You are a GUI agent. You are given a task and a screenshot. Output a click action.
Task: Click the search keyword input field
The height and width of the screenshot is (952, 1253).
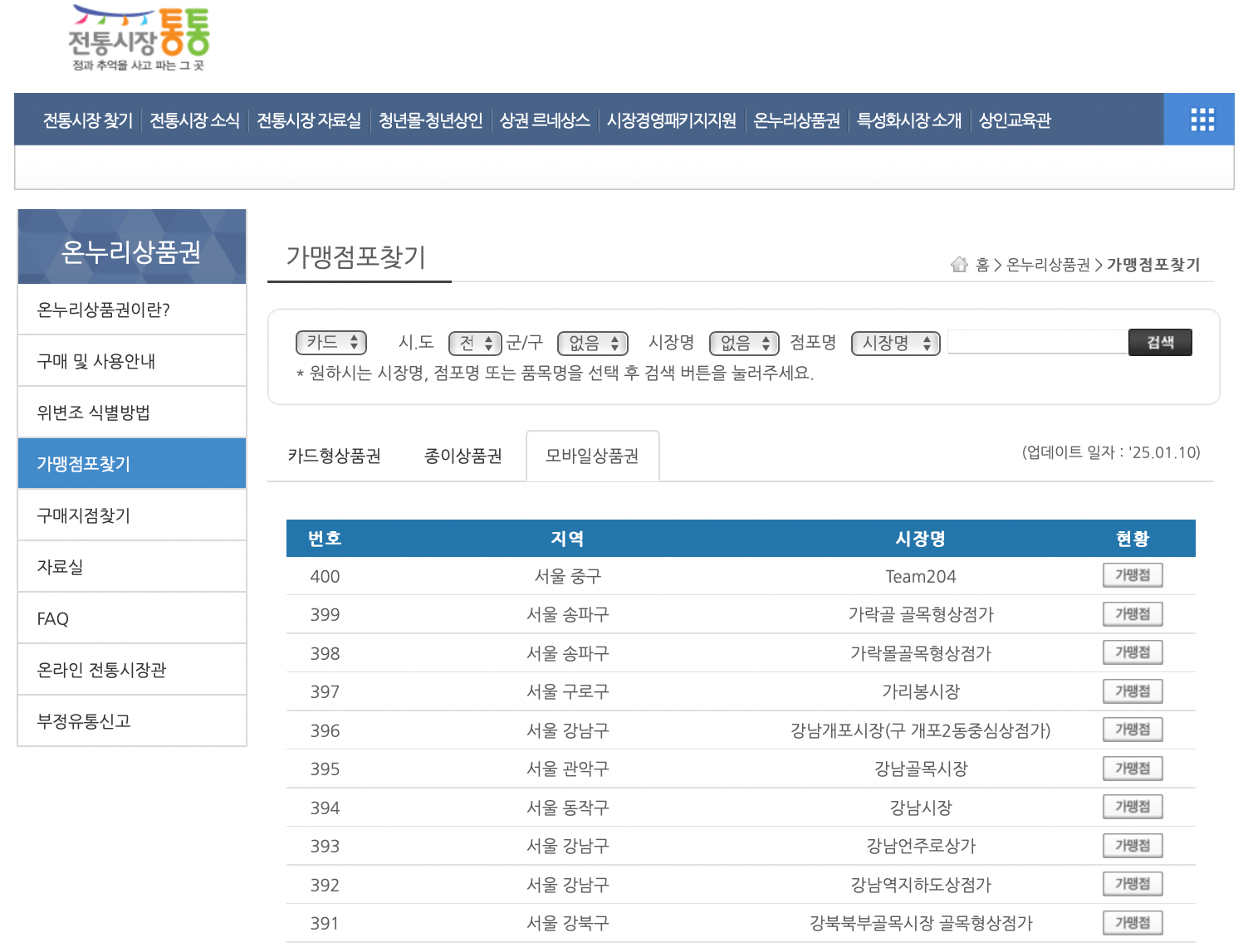(x=1038, y=342)
